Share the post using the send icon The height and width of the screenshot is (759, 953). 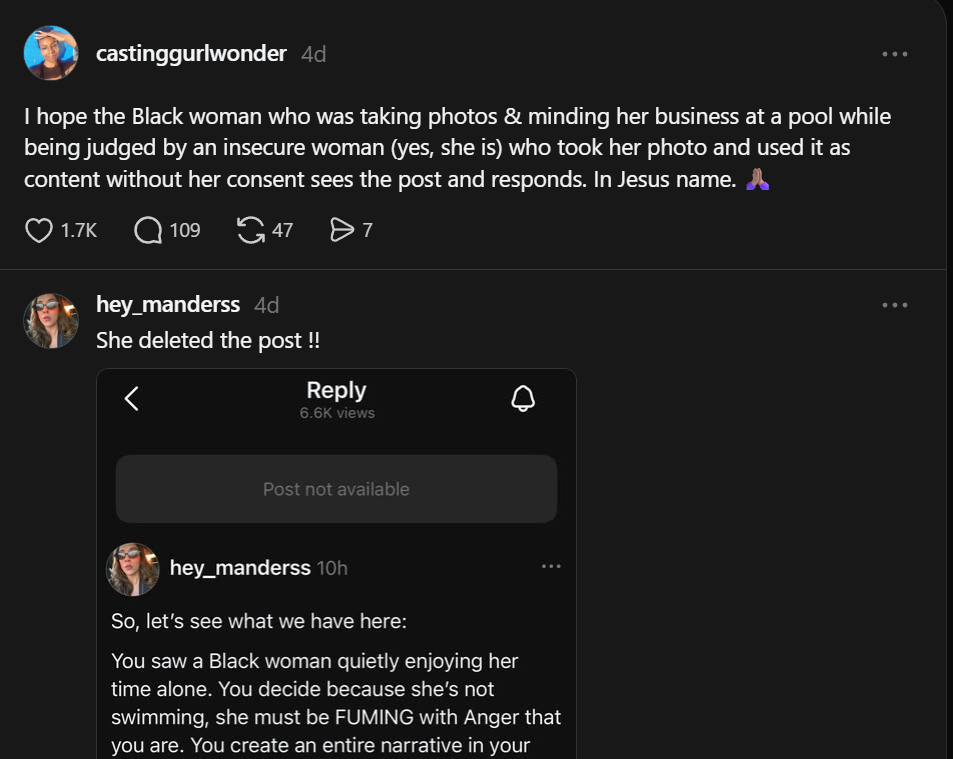click(342, 231)
